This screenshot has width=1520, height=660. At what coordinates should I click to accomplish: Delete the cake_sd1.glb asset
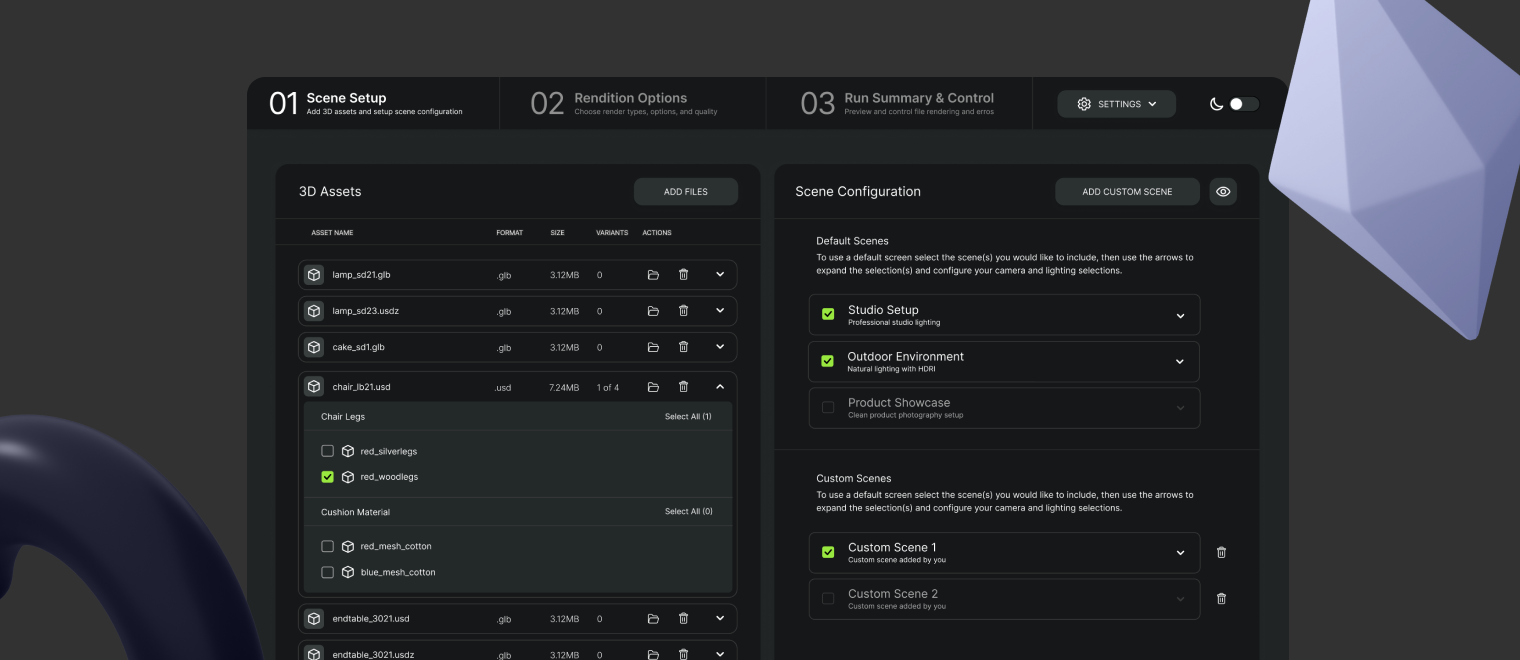[x=683, y=347]
